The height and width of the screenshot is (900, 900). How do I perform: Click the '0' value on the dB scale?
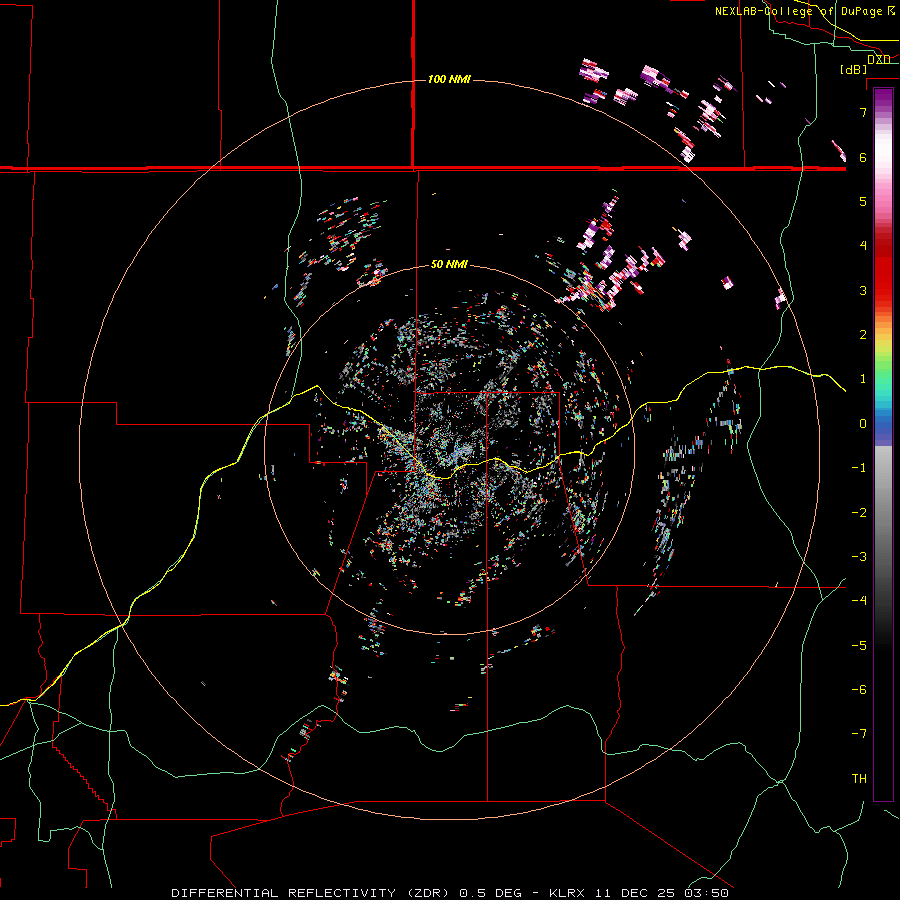863,424
